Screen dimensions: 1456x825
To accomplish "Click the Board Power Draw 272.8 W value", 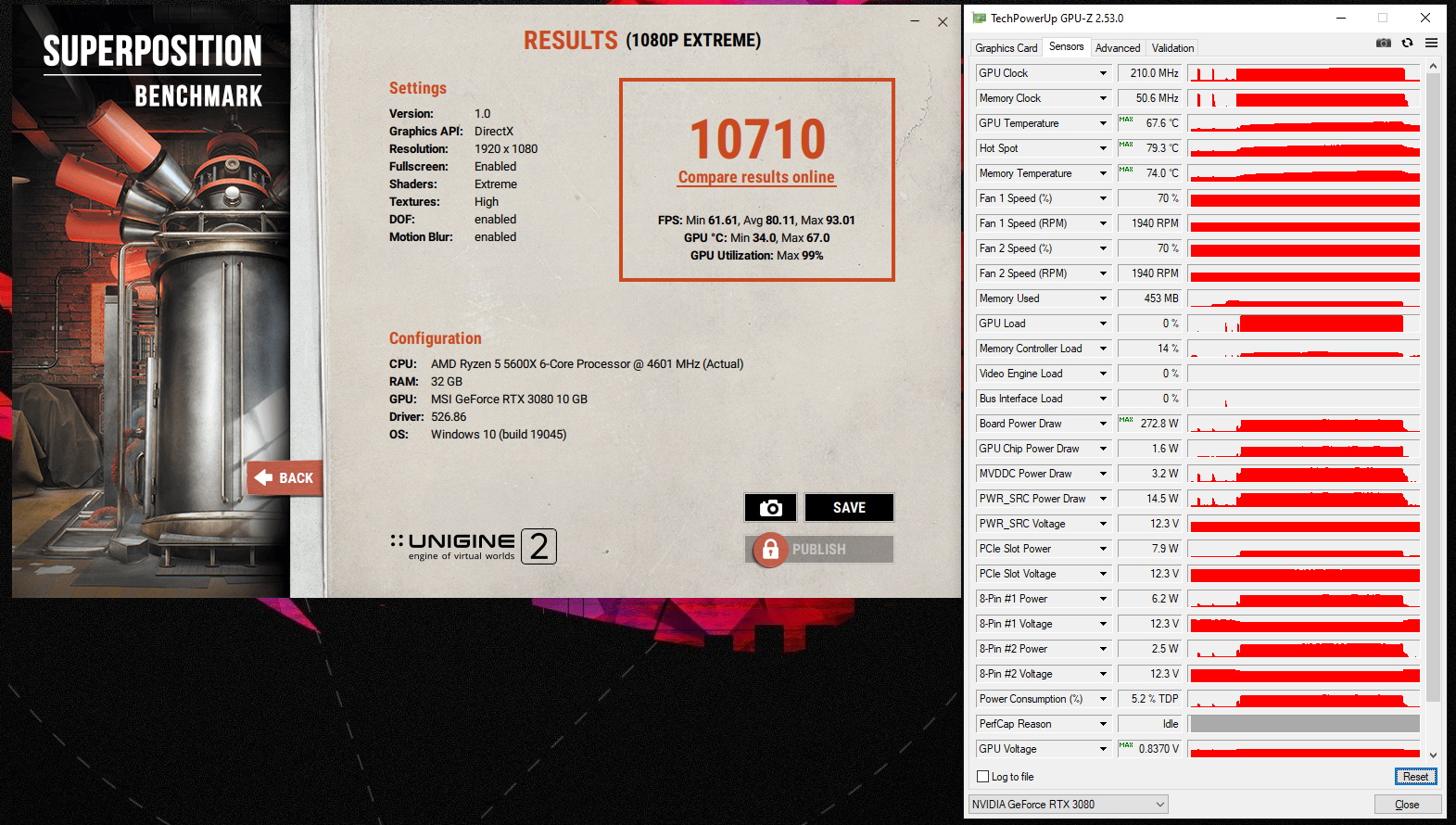I will [1149, 424].
